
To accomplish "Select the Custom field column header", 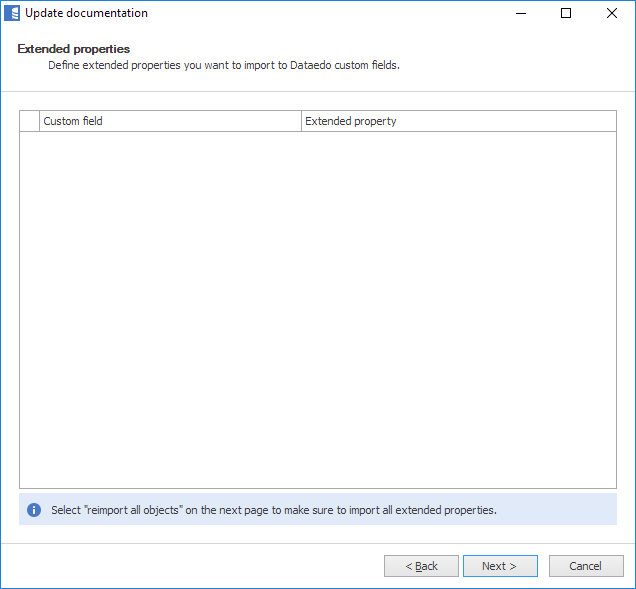I will 170,121.
